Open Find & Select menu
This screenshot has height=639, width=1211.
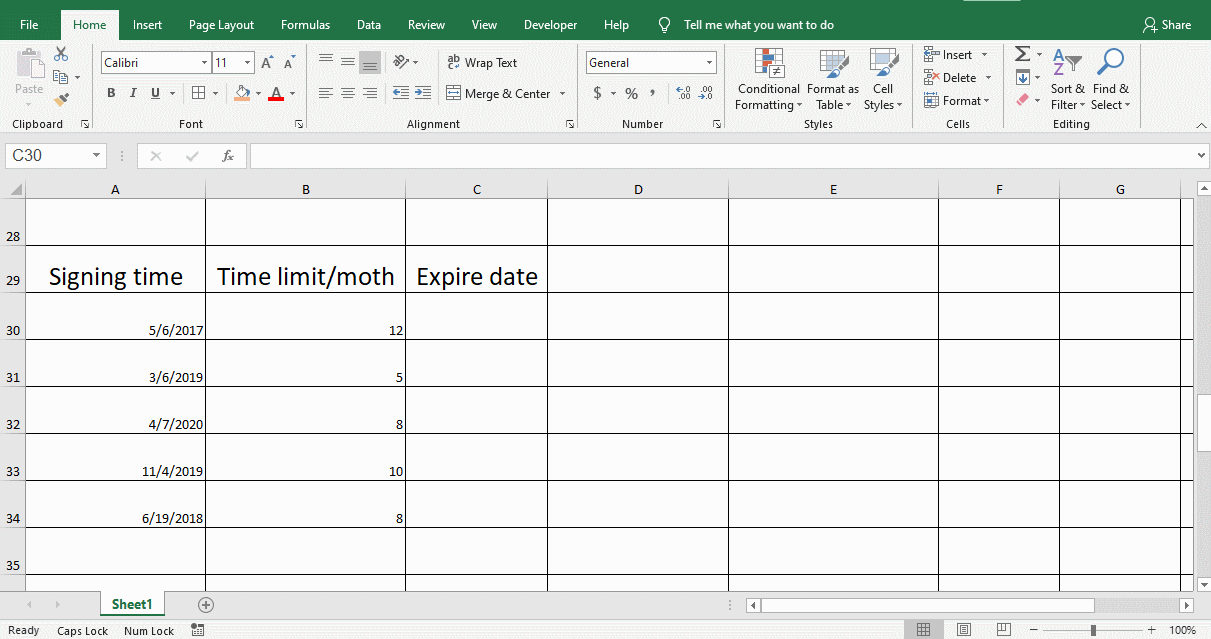[1110, 79]
